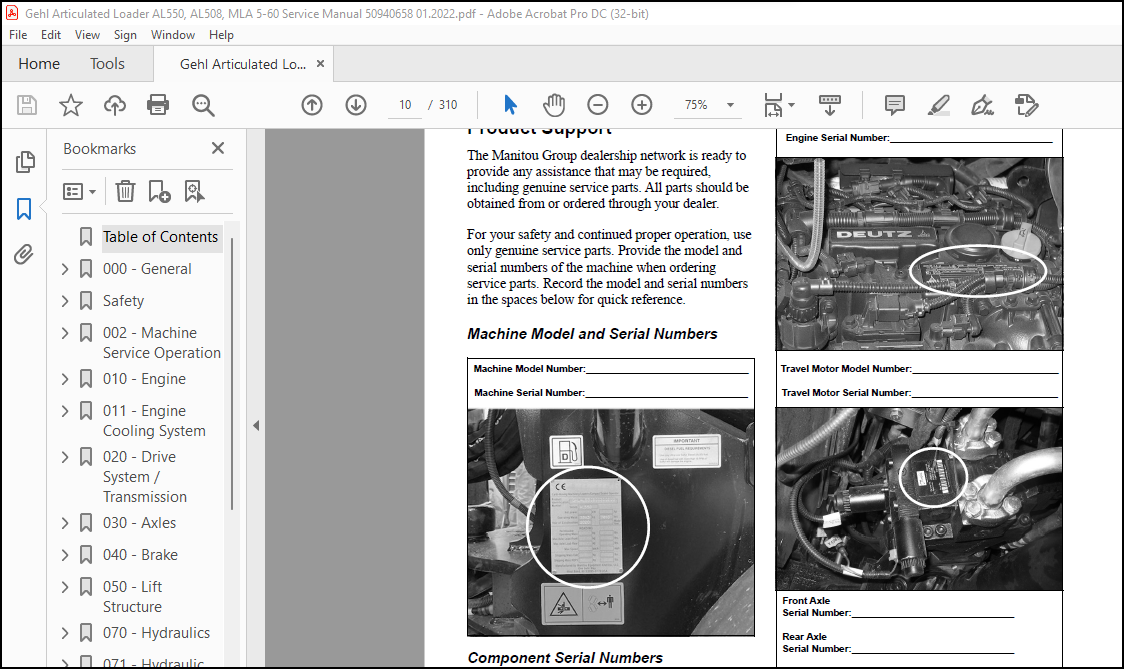Click the Deutz engine photo
This screenshot has height=669, width=1124.
919,254
